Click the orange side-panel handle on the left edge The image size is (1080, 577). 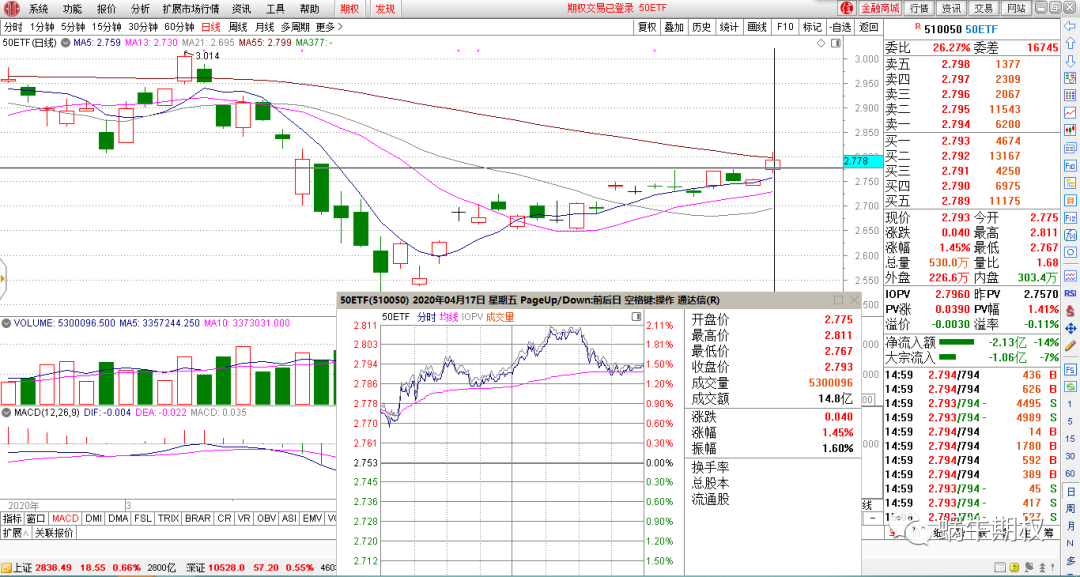(x=3, y=278)
